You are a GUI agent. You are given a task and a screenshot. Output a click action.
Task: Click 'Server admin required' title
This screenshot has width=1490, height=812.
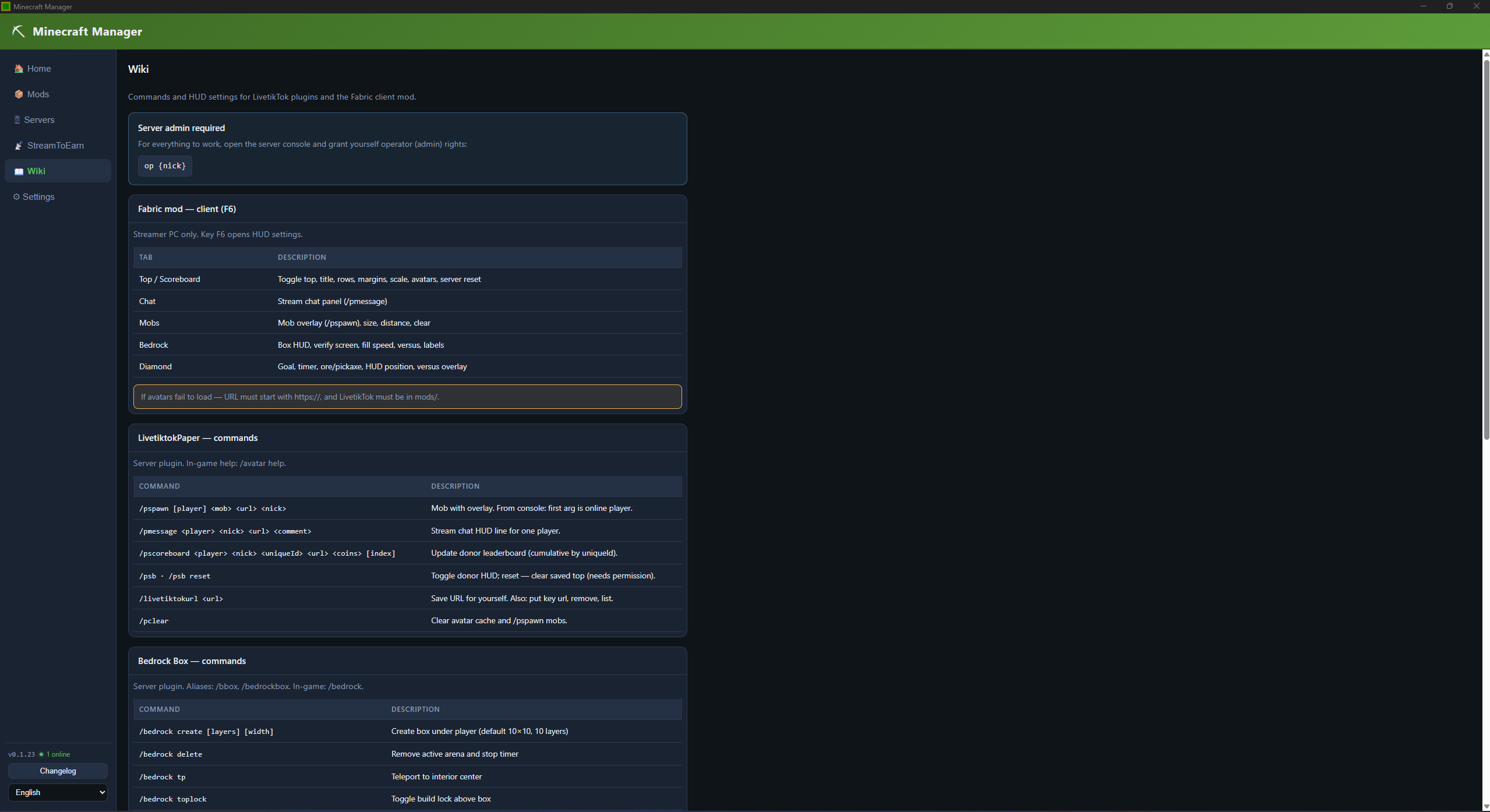pyautogui.click(x=181, y=128)
